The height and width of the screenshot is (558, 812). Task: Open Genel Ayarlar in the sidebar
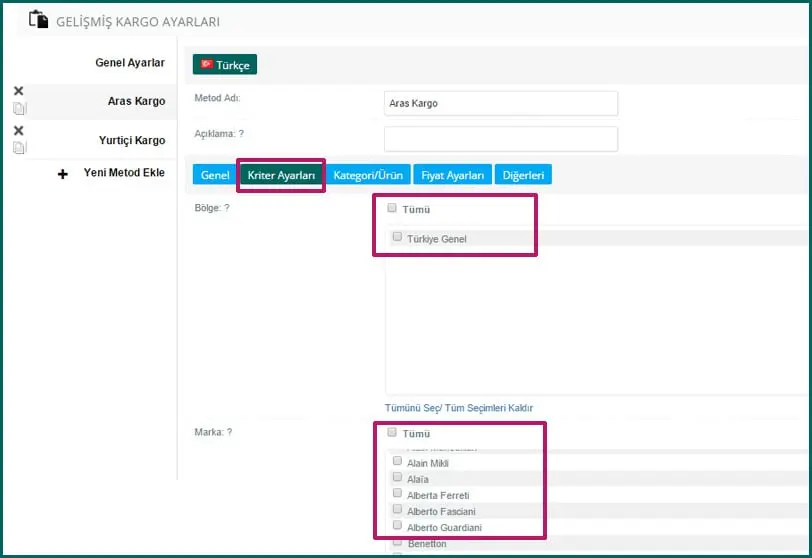point(130,63)
